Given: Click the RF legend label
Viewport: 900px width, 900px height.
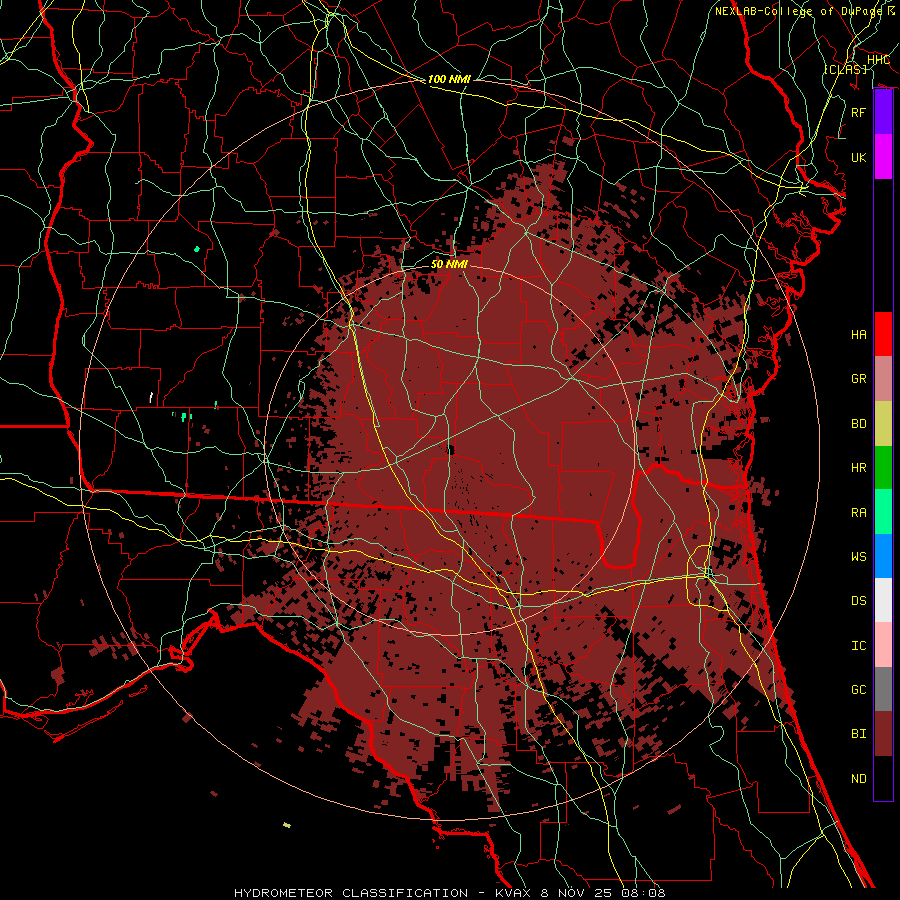Looking at the screenshot, I should pyautogui.click(x=859, y=112).
